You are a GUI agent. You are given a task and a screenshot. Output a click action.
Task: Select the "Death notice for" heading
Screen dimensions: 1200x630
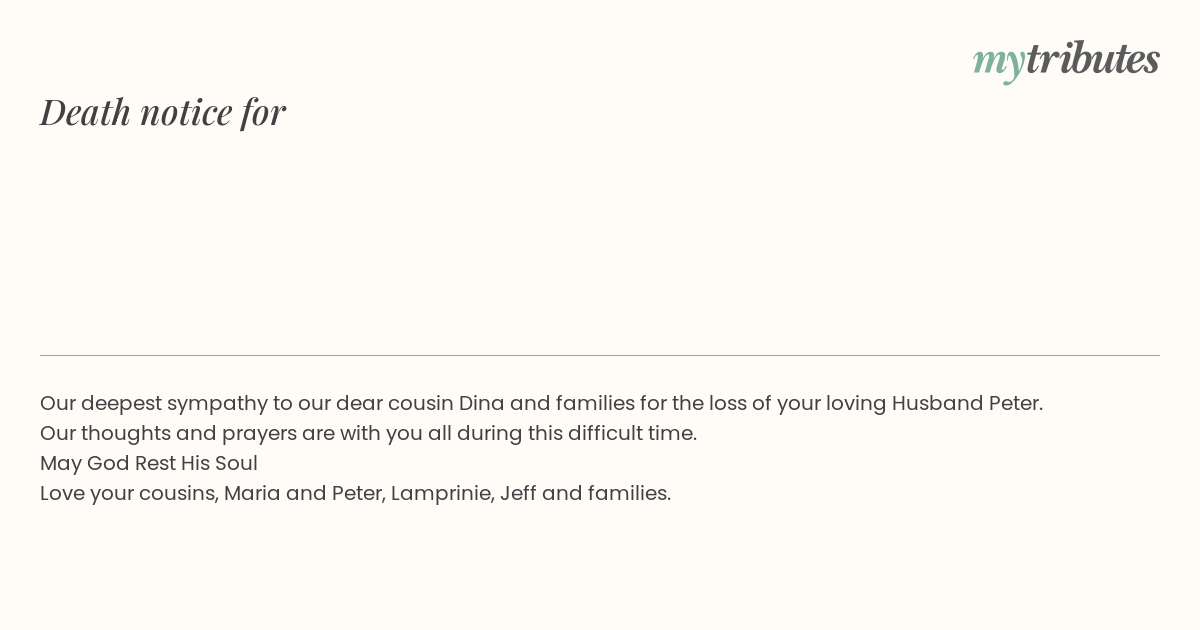tap(163, 112)
